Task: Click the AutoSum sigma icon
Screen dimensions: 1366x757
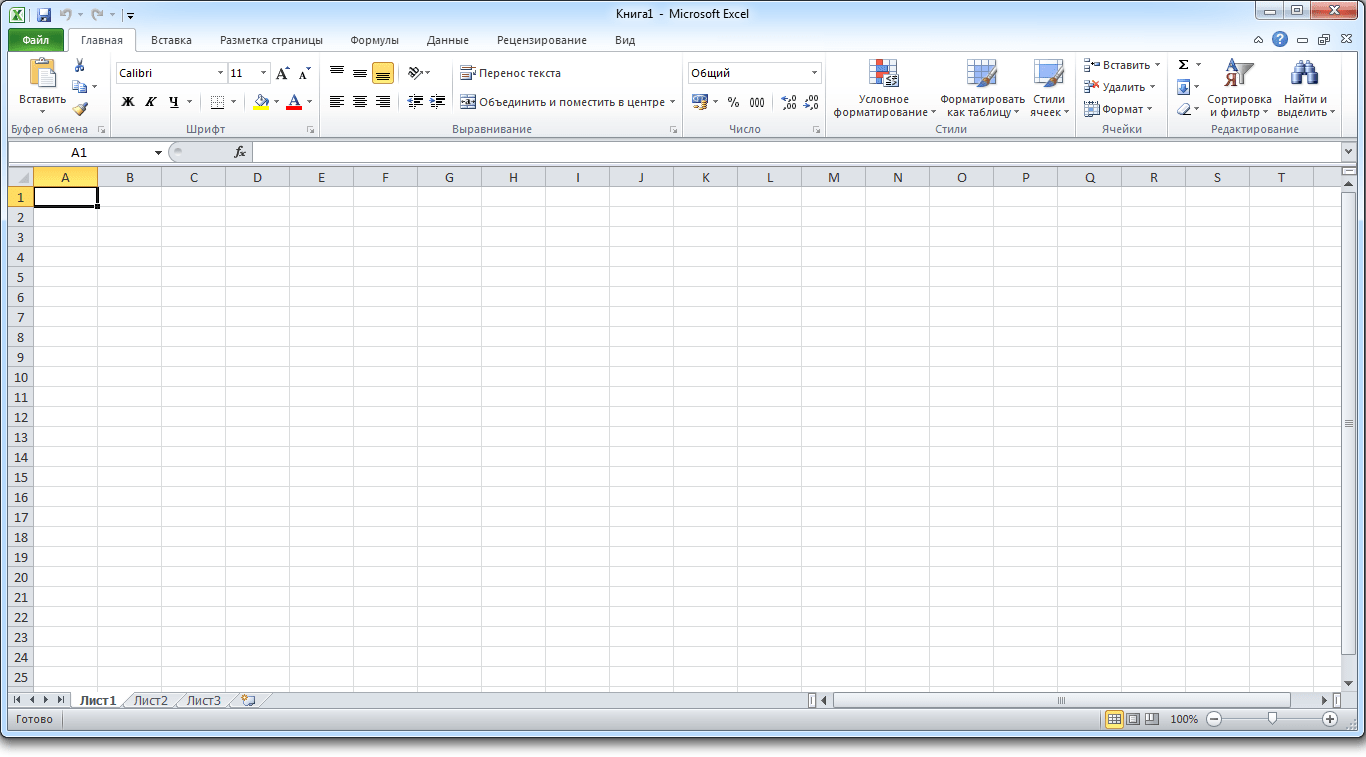Action: pyautogui.click(x=1183, y=65)
